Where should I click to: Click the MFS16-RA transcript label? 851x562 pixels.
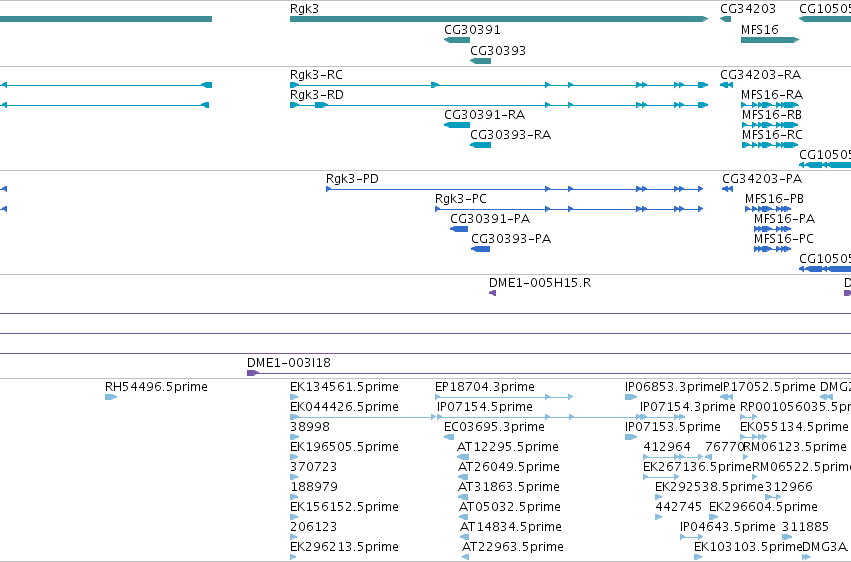tap(772, 95)
